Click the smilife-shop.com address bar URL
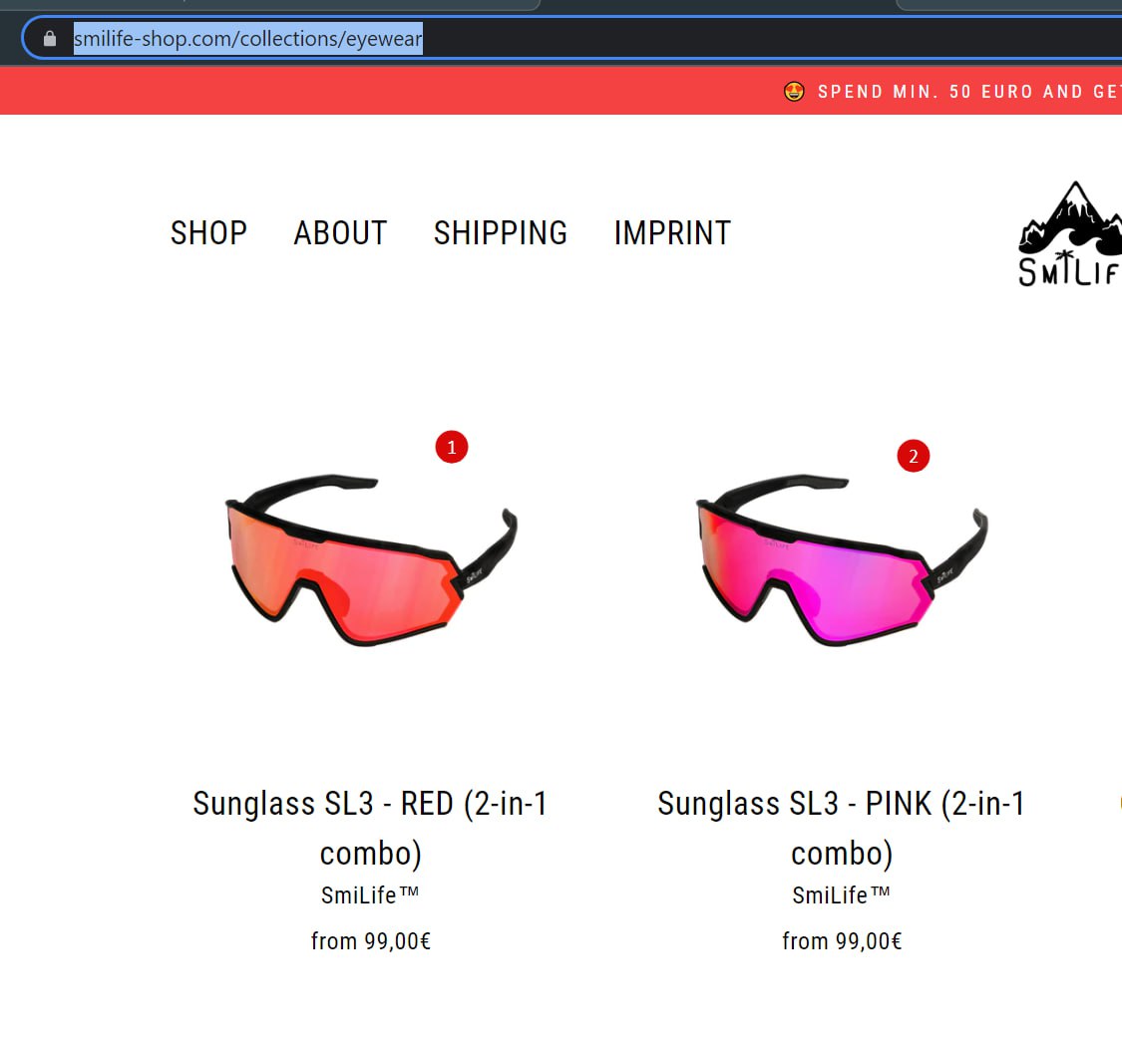Screen dimensions: 1122x1064 coord(247,39)
